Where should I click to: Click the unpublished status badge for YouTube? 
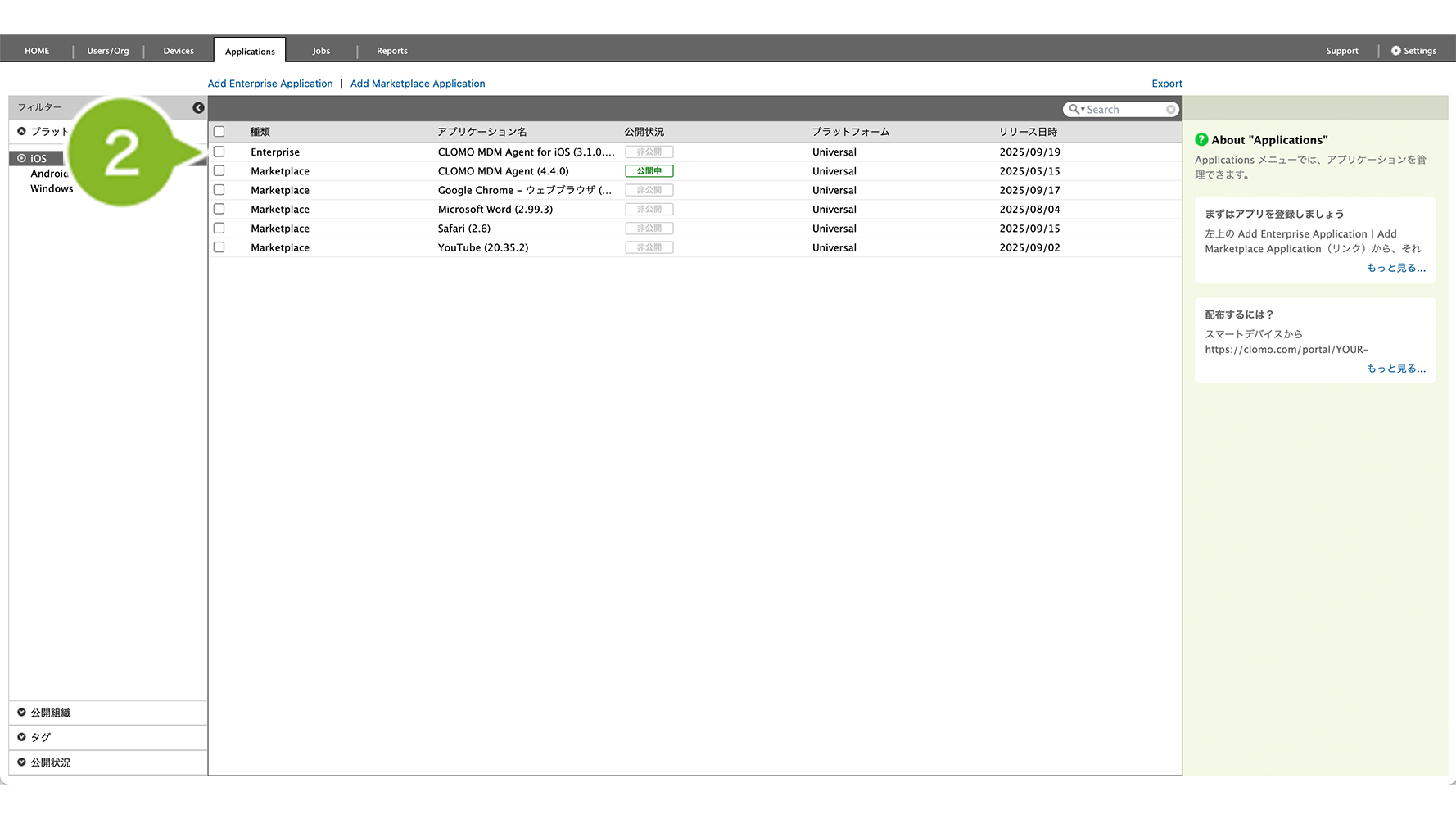tap(649, 247)
